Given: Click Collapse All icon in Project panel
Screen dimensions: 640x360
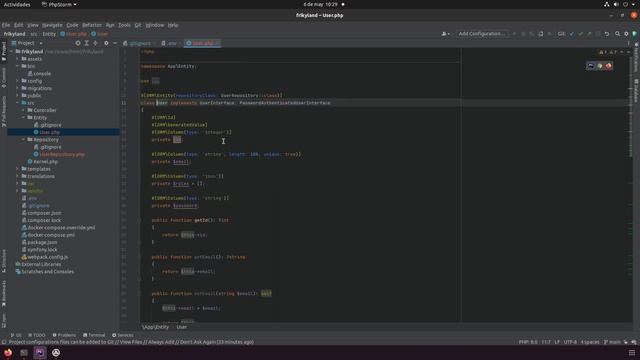Looking at the screenshot, I should tap(96, 43).
